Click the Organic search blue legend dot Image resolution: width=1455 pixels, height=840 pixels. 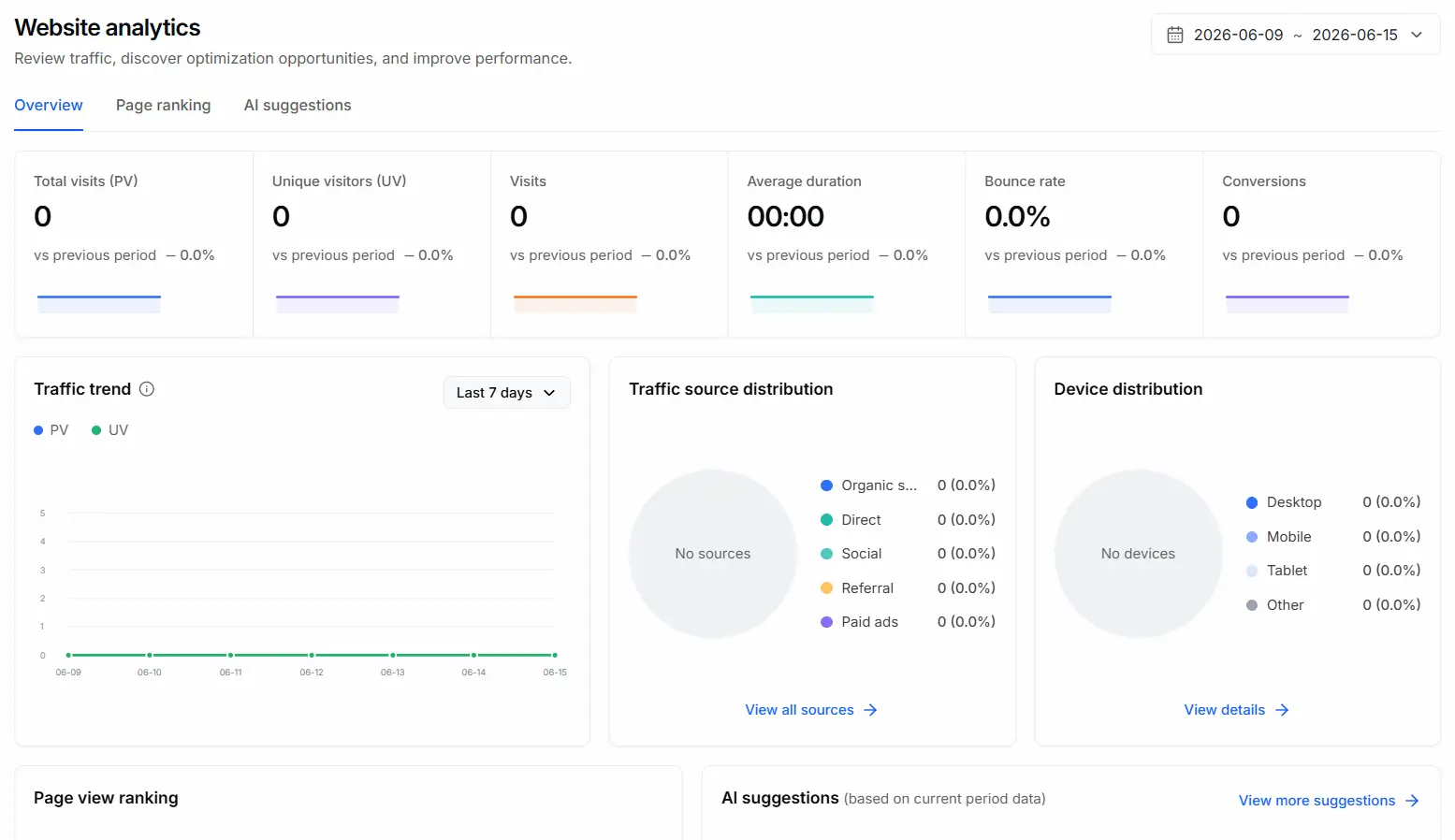click(826, 485)
